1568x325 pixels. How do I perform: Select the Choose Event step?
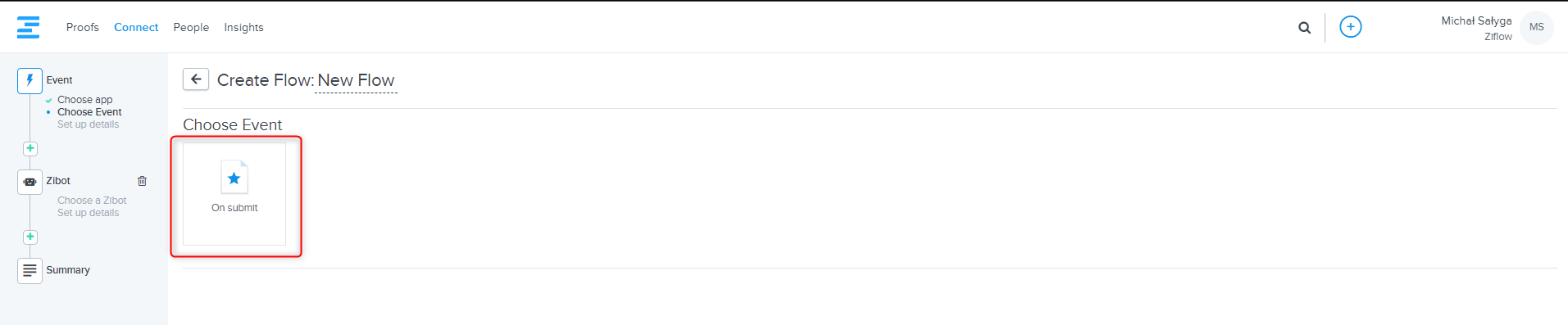click(89, 112)
